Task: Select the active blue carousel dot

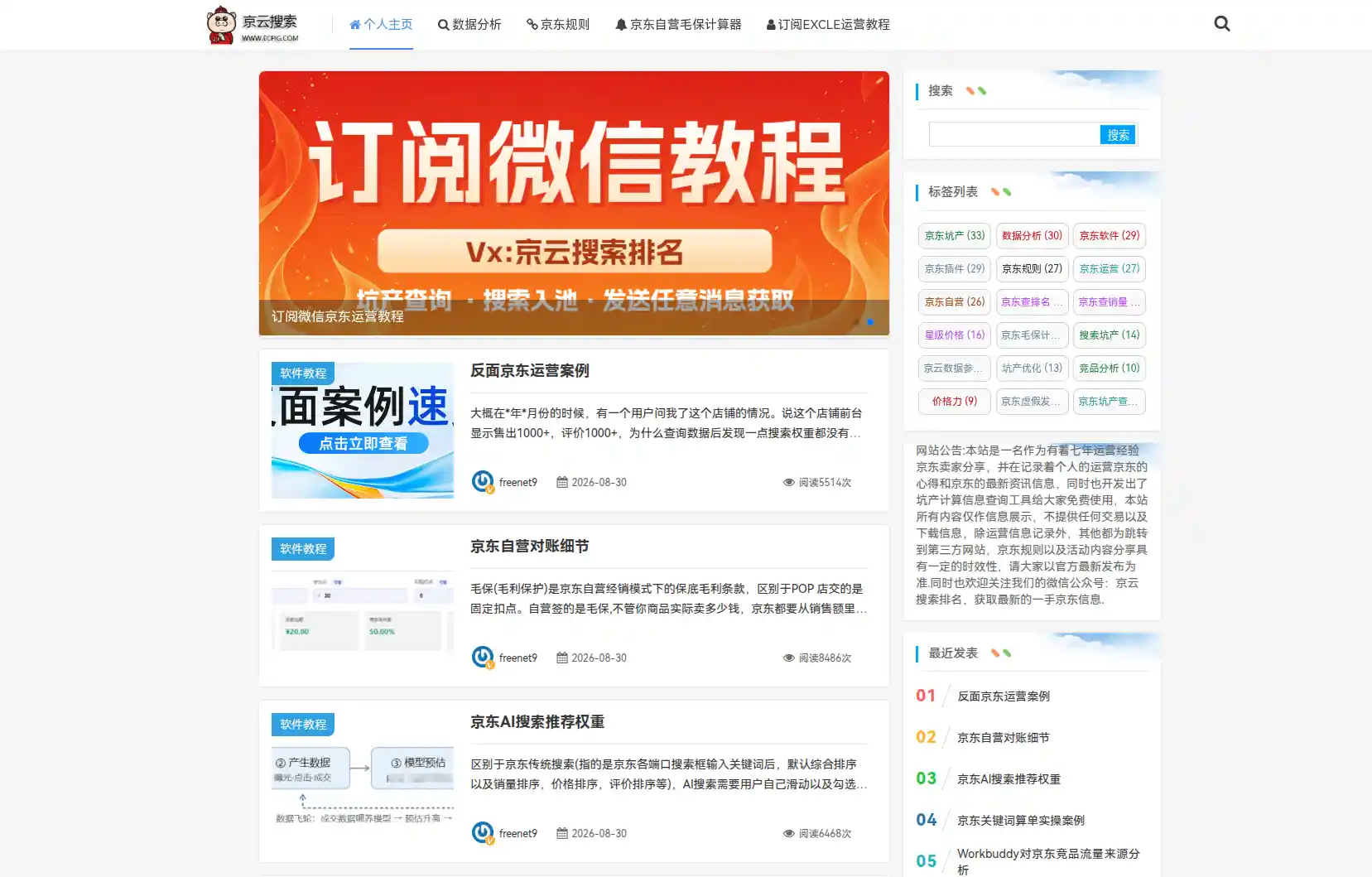Action: (869, 321)
